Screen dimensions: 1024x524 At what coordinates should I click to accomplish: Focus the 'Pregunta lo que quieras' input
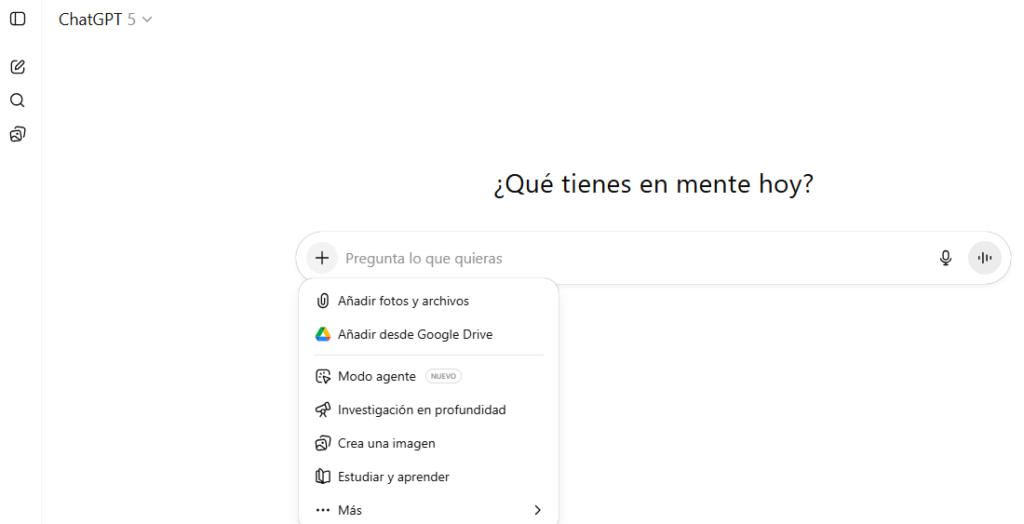coord(633,258)
